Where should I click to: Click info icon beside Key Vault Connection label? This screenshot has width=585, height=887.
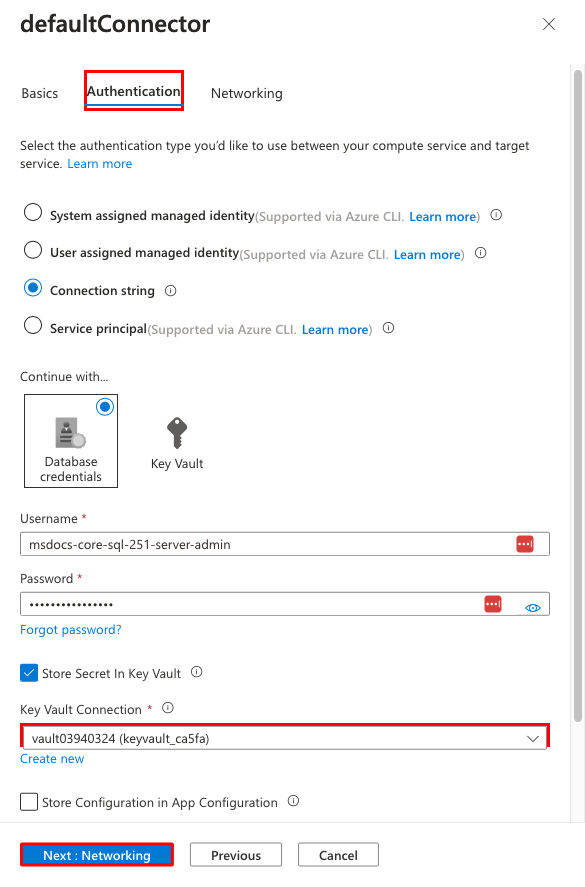coord(168,708)
